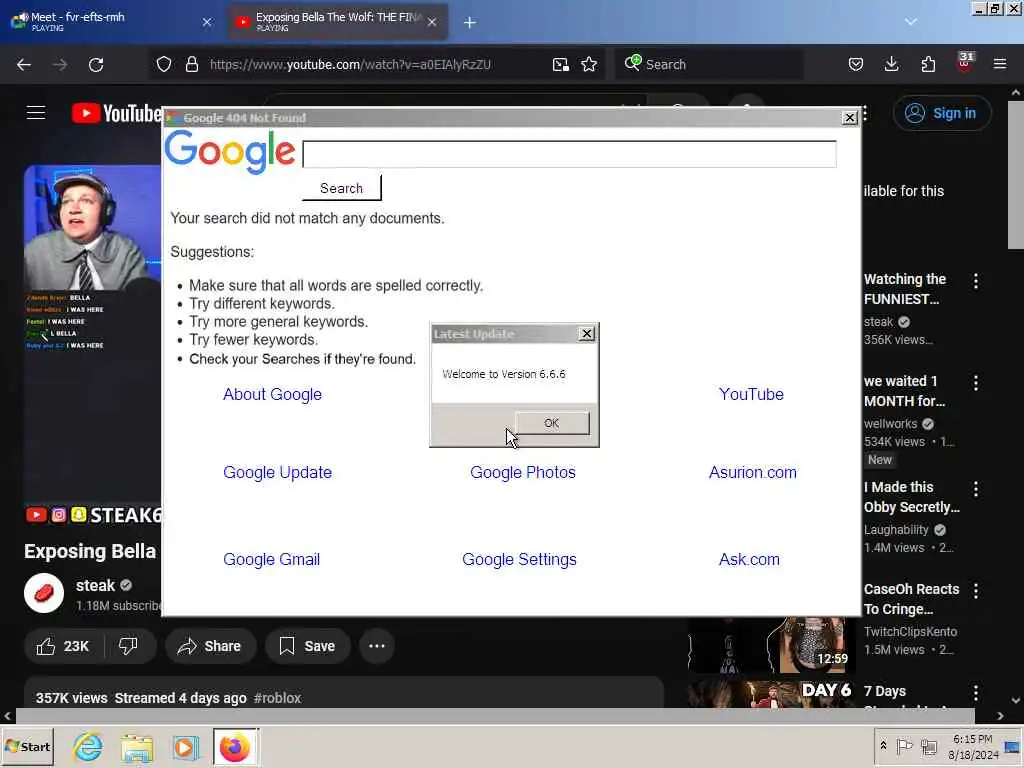Open the Google Settings link

[519, 560]
